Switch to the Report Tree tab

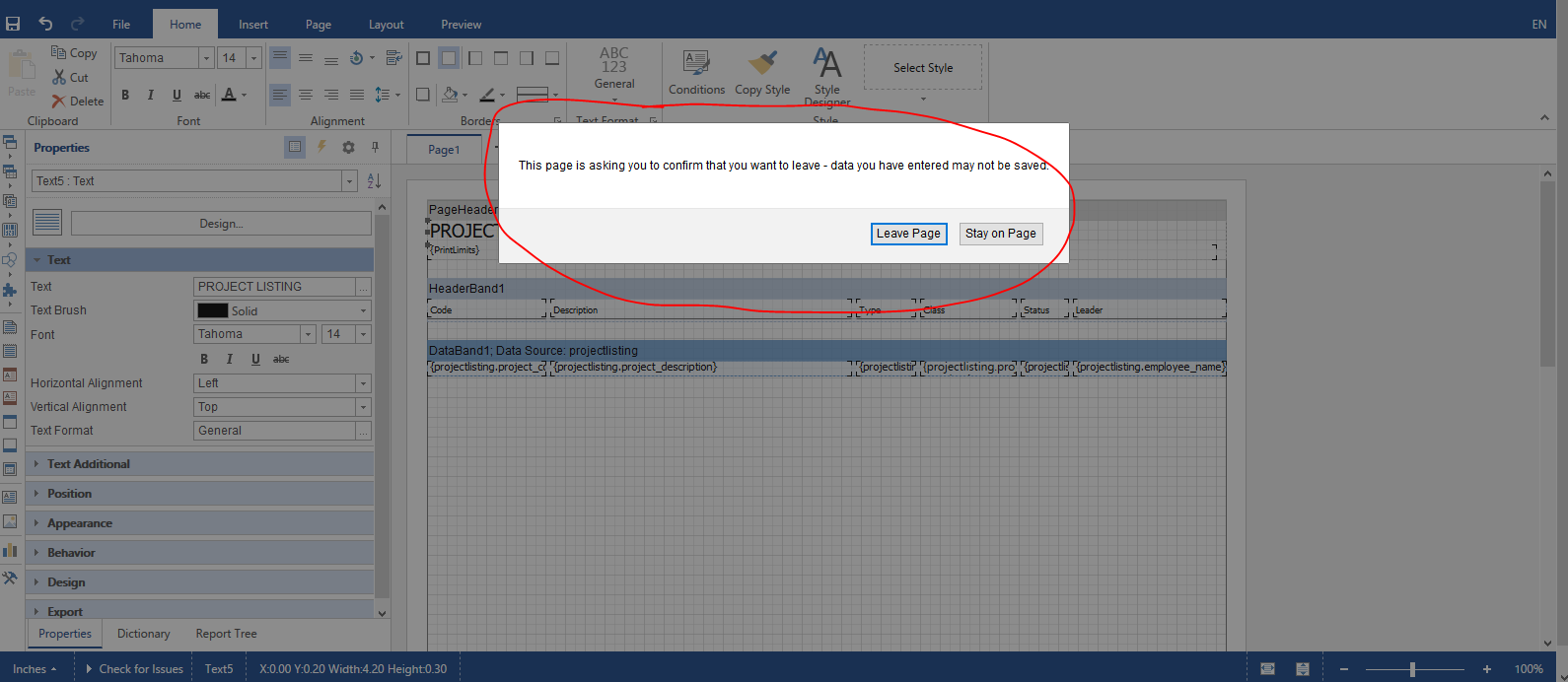[x=226, y=634]
